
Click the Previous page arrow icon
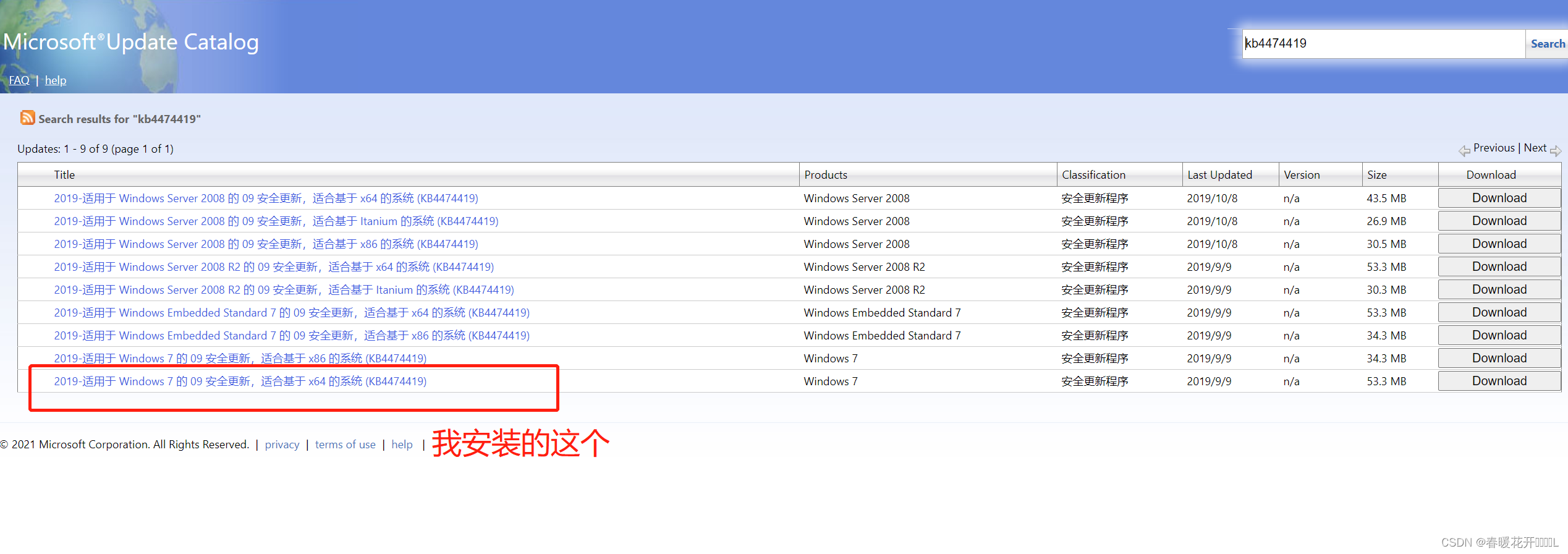click(1464, 150)
